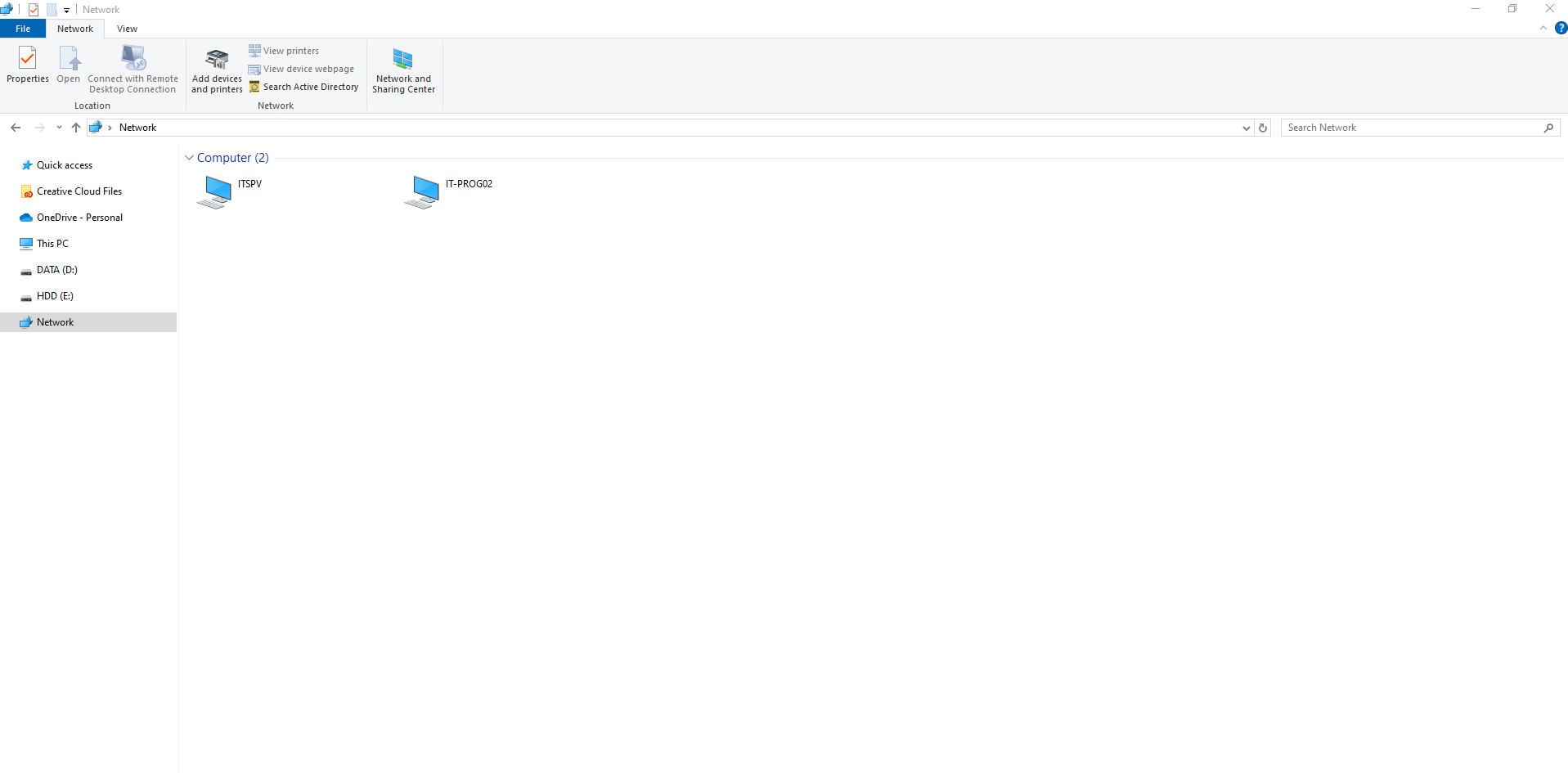
Task: Connect with Remote Desktop Connection
Action: [133, 69]
